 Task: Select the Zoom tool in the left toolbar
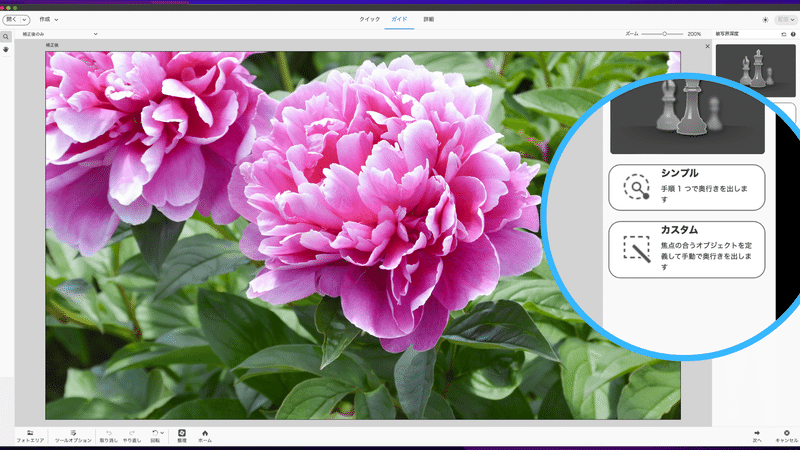pos(6,37)
